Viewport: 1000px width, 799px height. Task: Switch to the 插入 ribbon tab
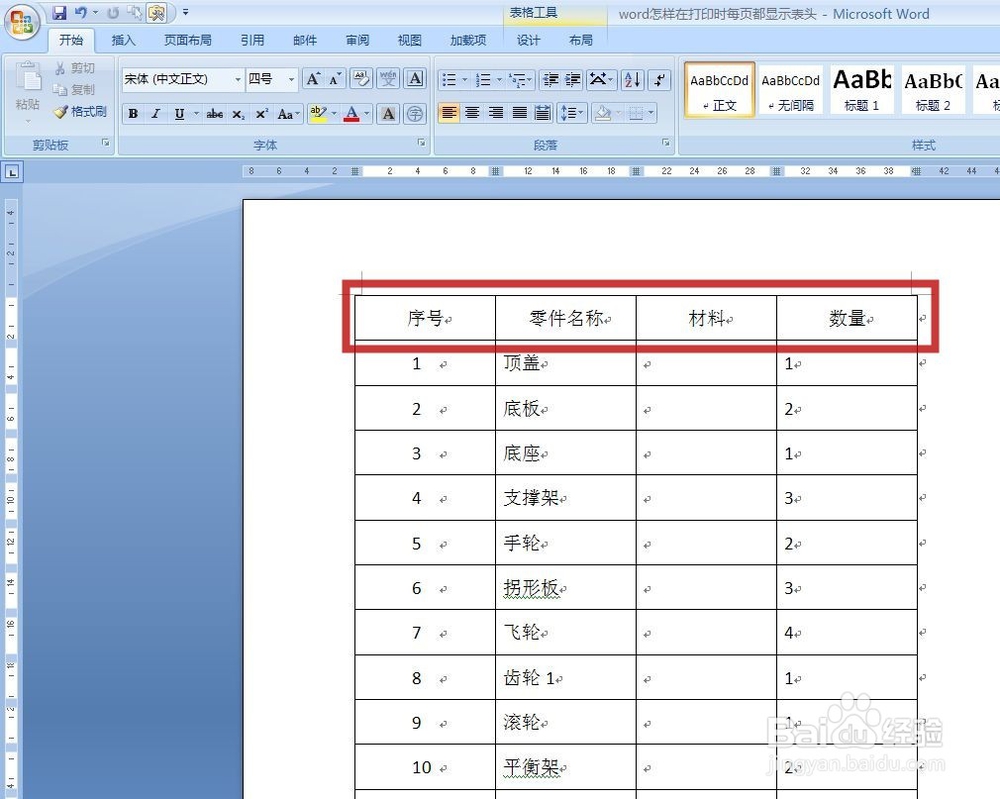coord(123,40)
